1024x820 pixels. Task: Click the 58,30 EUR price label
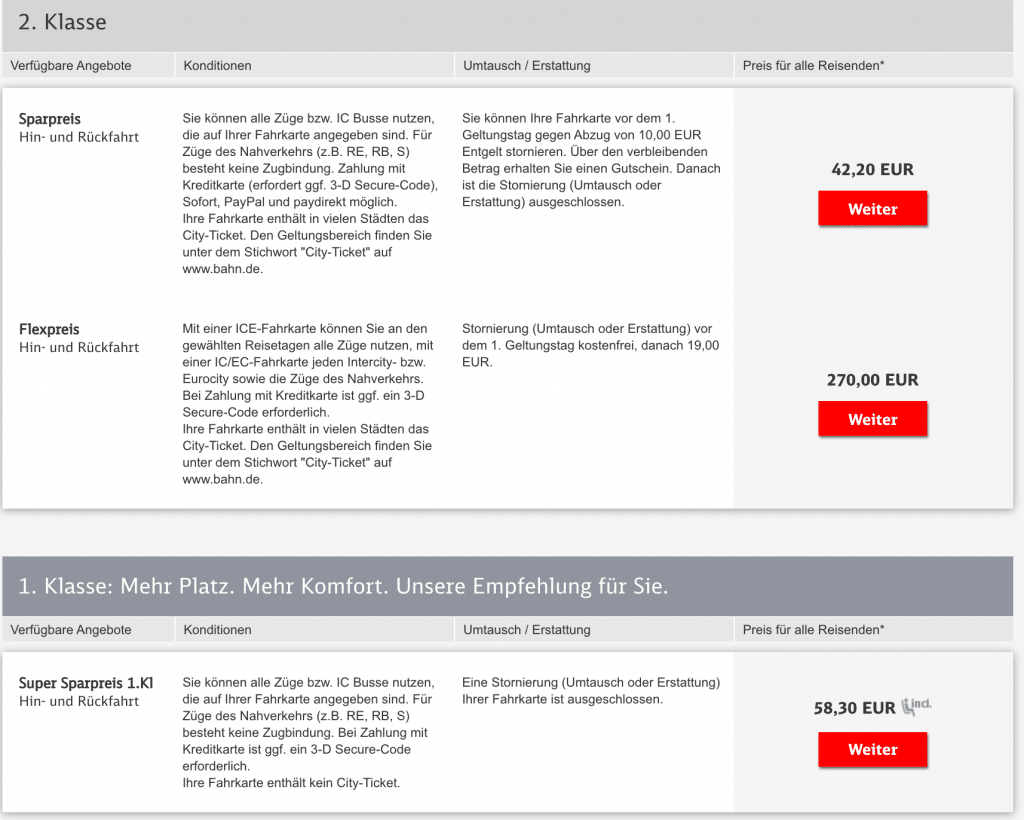point(854,708)
